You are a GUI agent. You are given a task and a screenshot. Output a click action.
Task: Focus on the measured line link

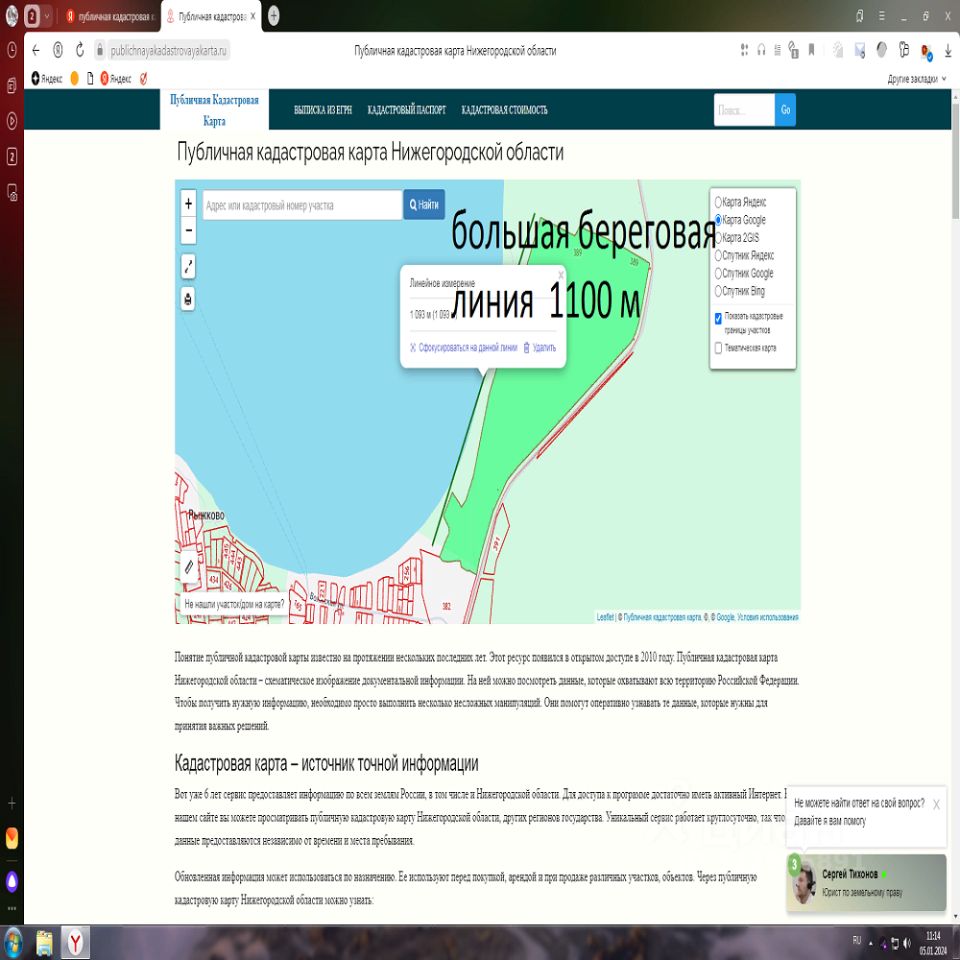463,348
